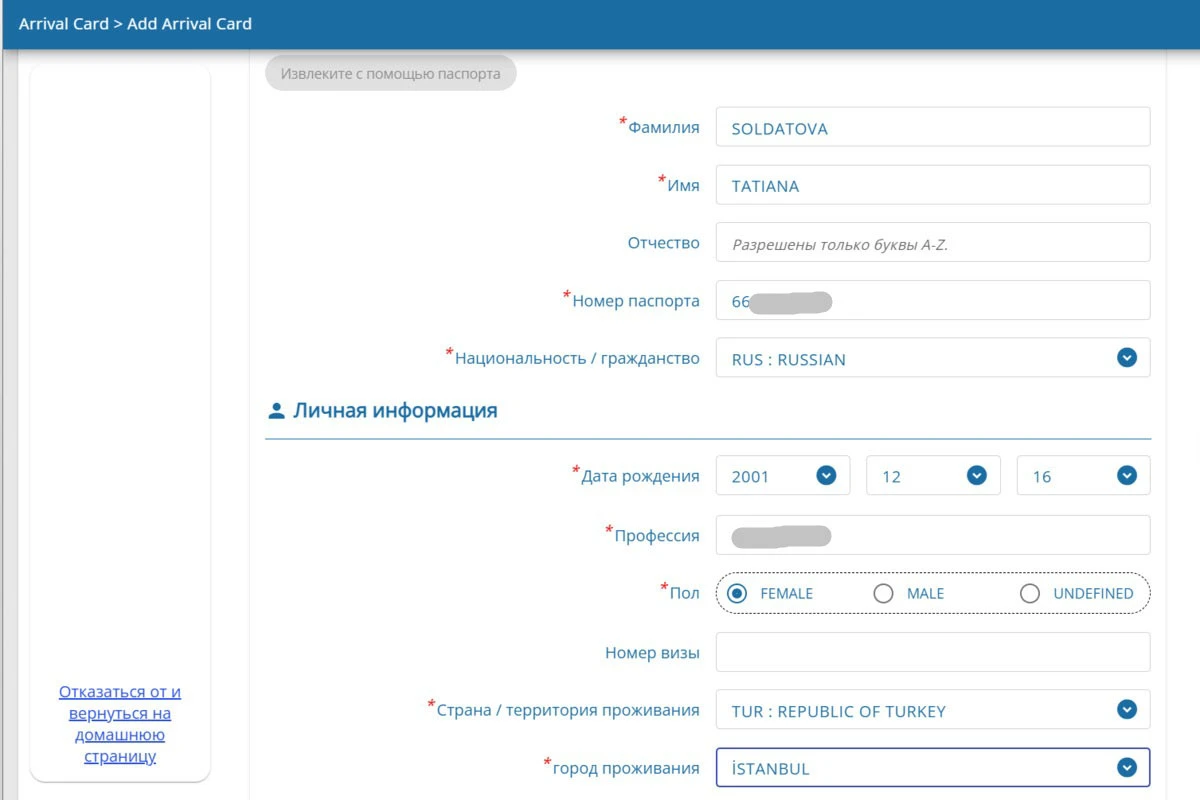Click the passport number field
The height and width of the screenshot is (800, 1200).
[933, 300]
